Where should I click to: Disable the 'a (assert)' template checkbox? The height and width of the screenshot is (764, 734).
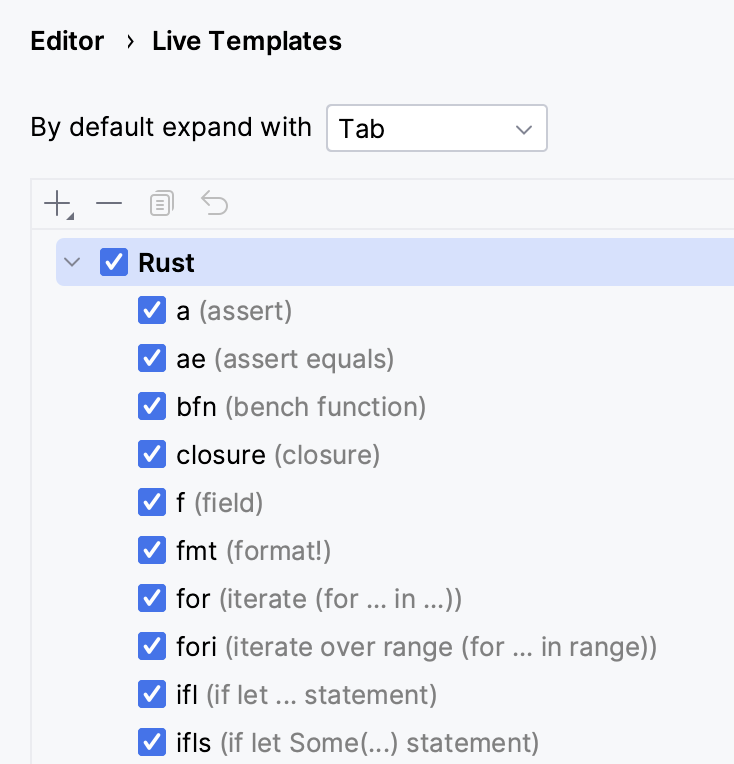(x=152, y=311)
